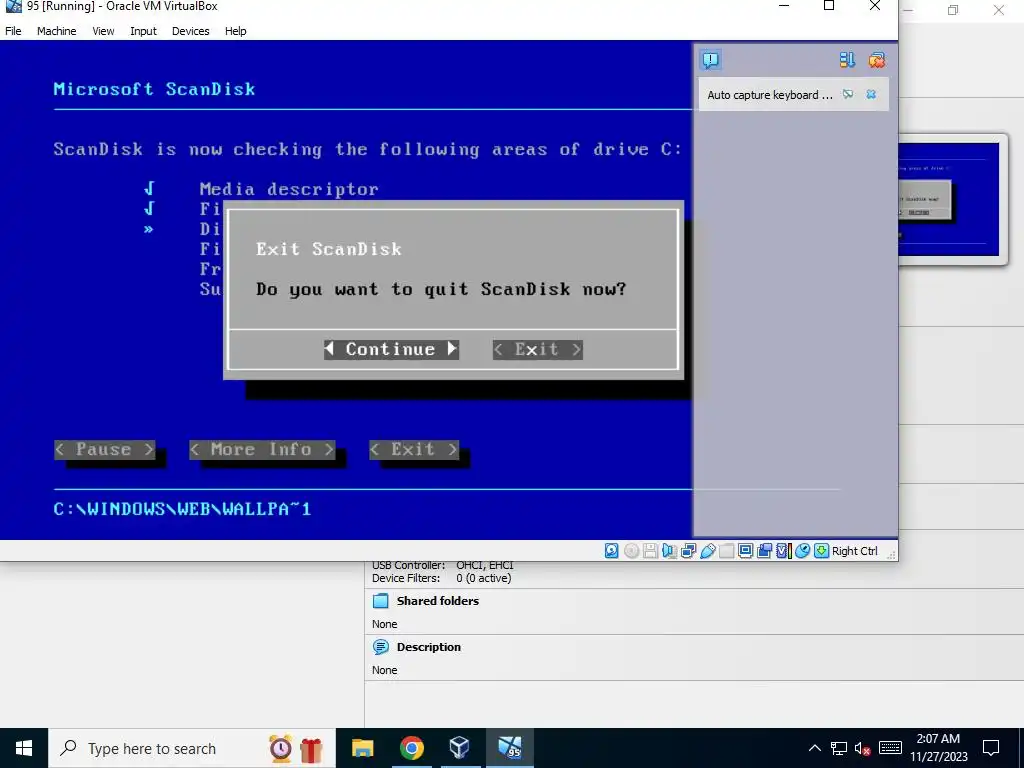Open Google Chrome from the taskbar
The width and height of the screenshot is (1024, 768).
pyautogui.click(x=411, y=748)
